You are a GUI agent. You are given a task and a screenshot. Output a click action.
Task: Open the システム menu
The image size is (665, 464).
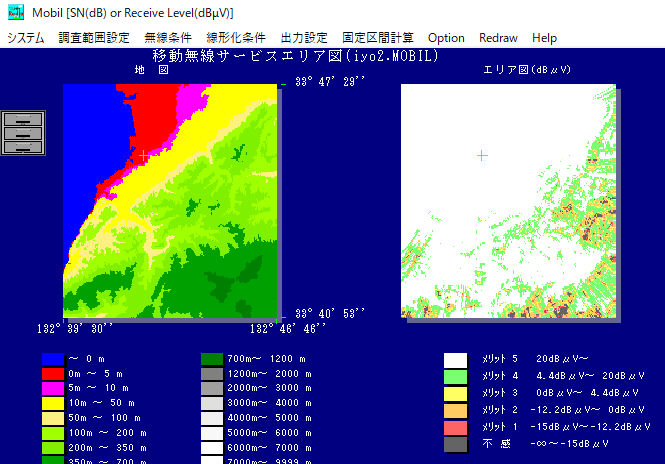[26, 38]
